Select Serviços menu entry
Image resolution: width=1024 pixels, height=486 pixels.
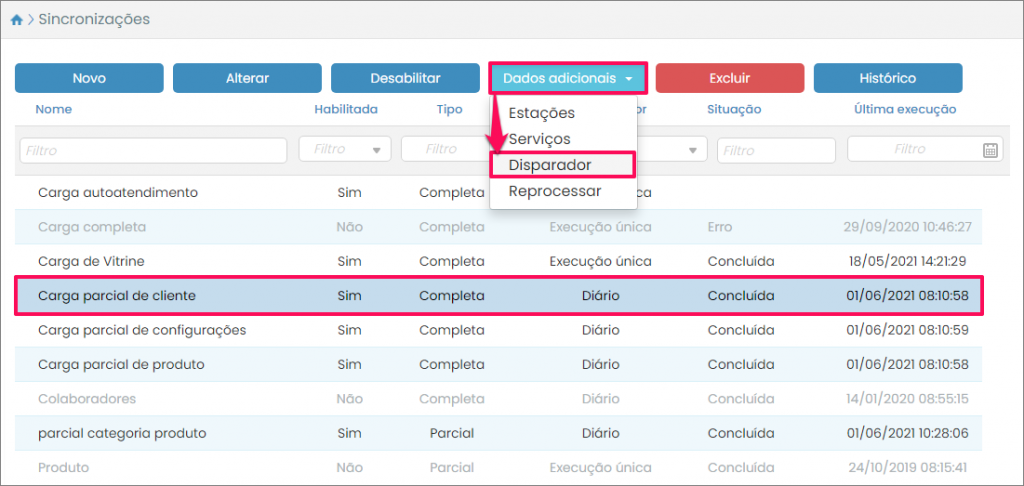[x=539, y=139]
